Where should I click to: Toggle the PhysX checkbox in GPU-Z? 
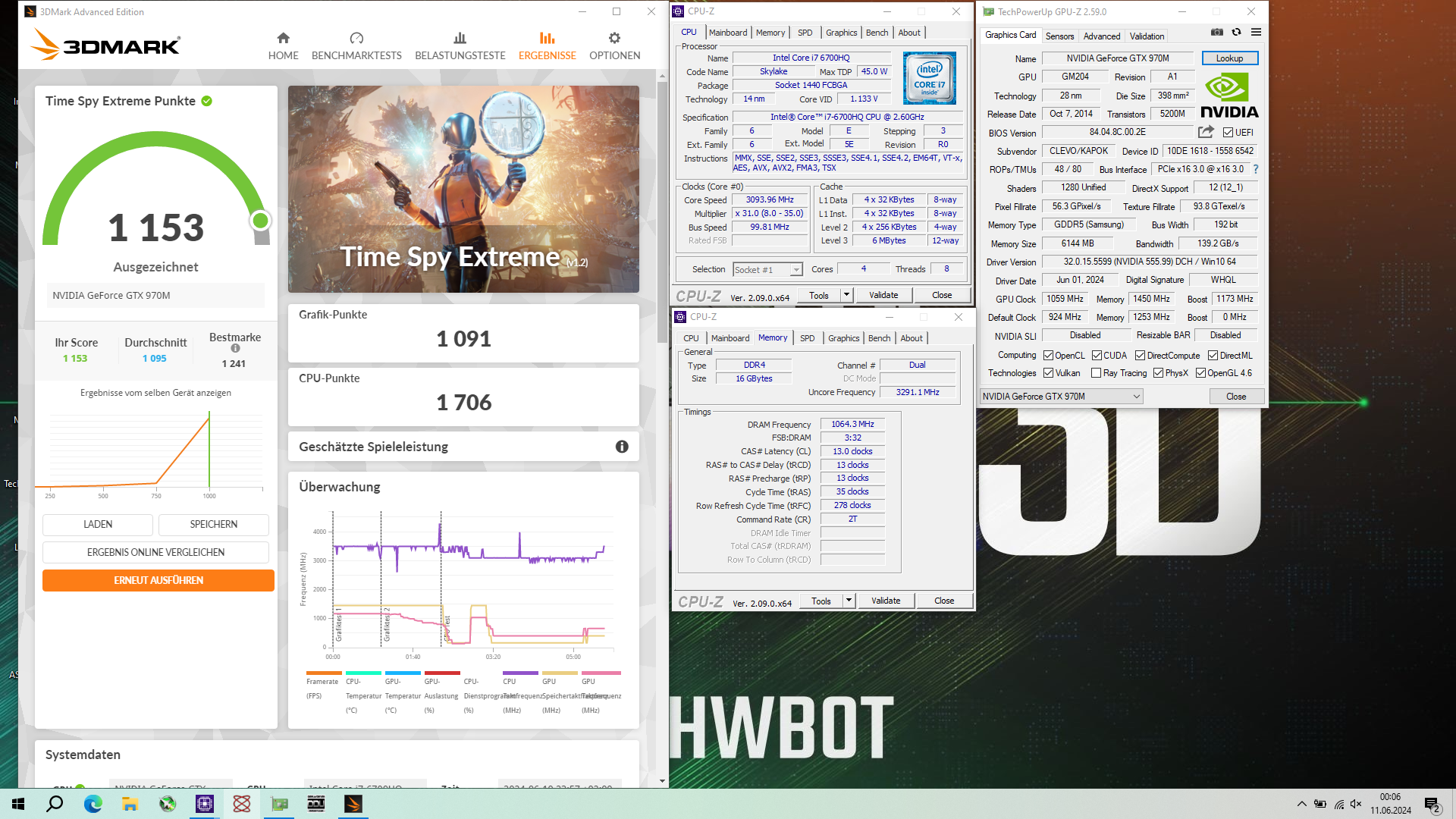click(x=1158, y=373)
